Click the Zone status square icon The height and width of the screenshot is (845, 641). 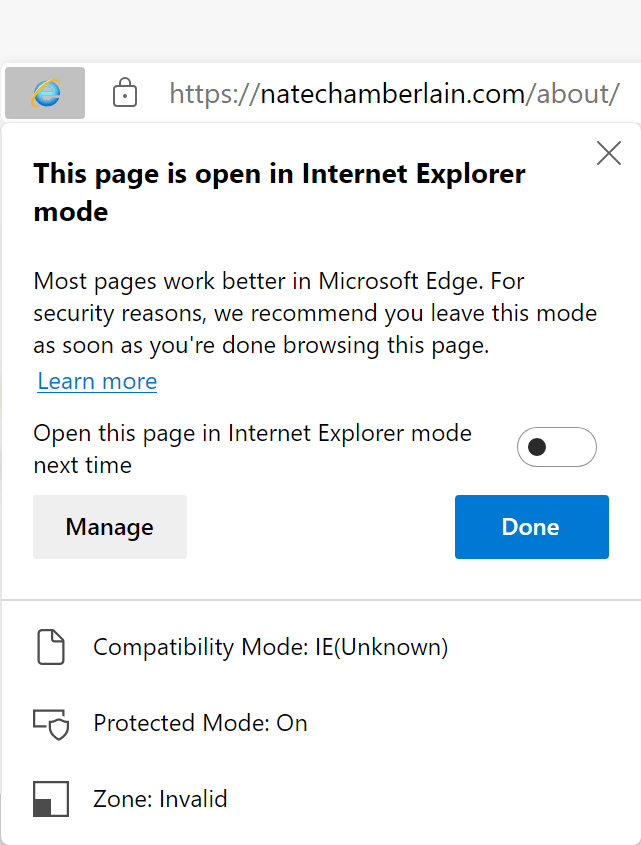pos(50,799)
